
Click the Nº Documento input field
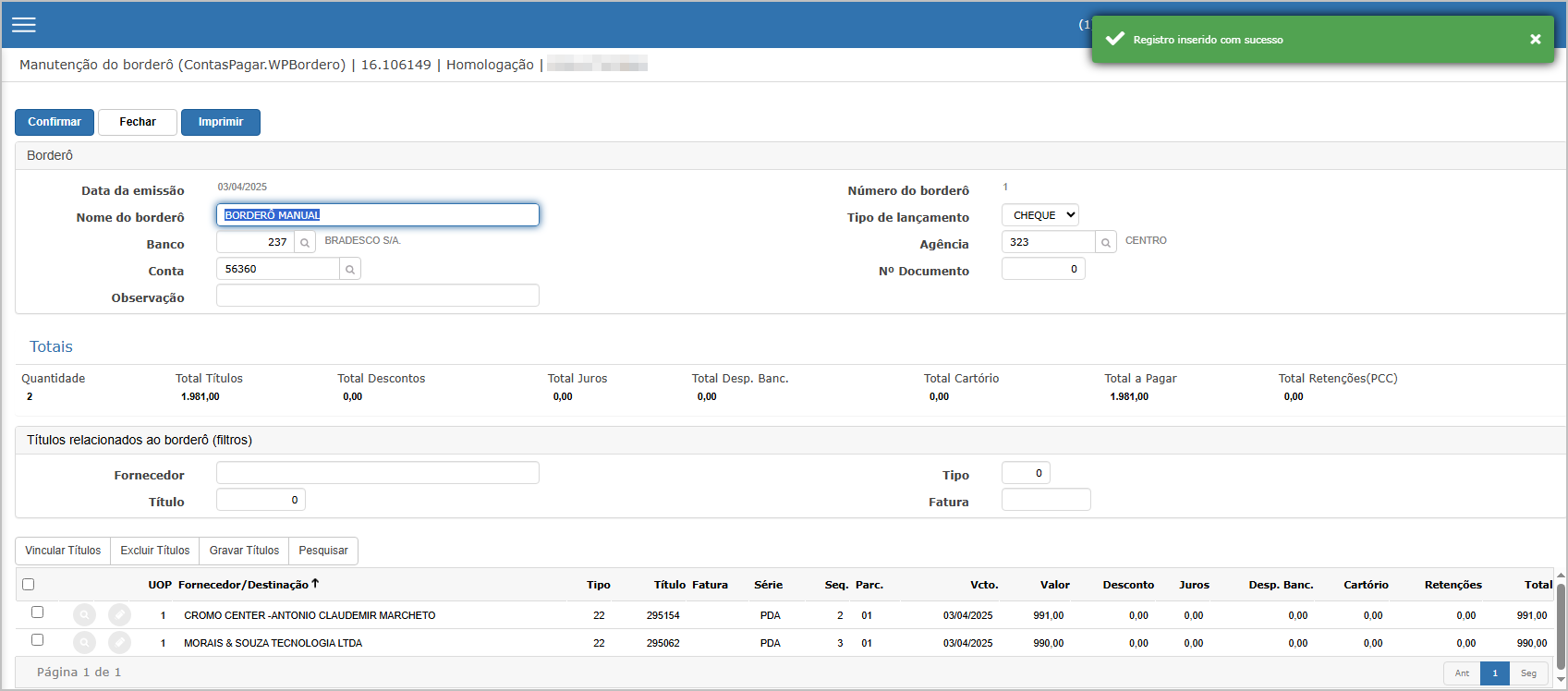point(1043,269)
